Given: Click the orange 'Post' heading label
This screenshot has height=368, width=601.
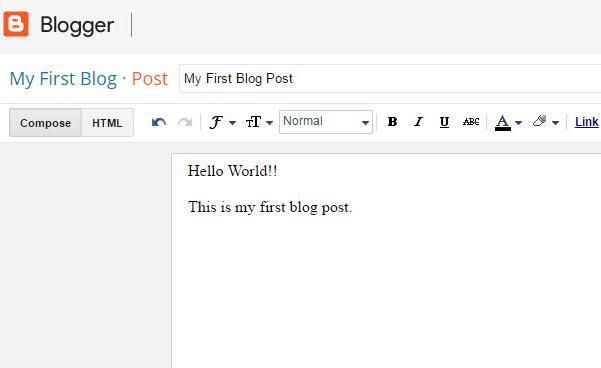Looking at the screenshot, I should click(150, 79).
